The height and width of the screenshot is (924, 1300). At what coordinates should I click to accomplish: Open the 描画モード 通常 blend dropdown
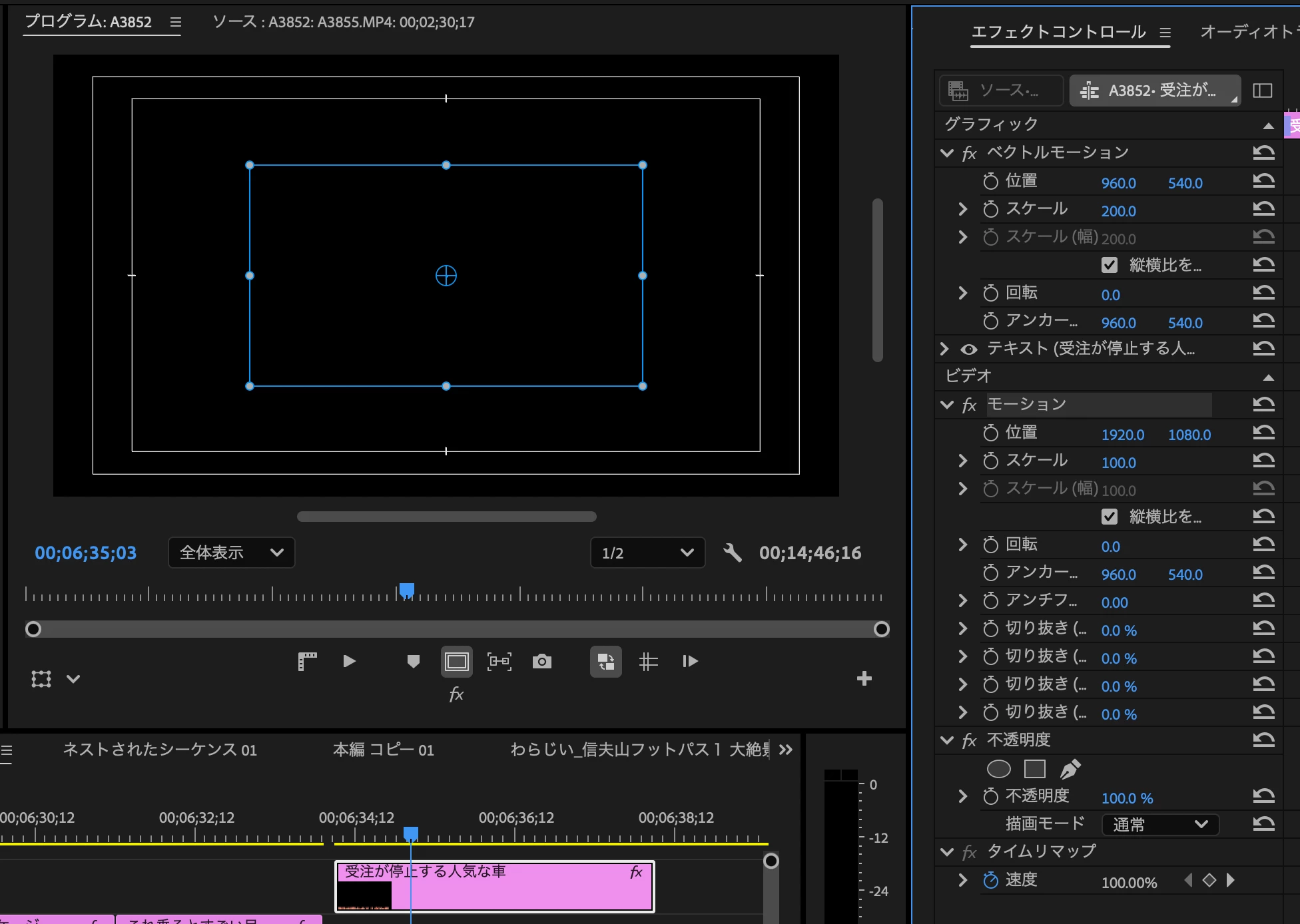click(x=1159, y=824)
